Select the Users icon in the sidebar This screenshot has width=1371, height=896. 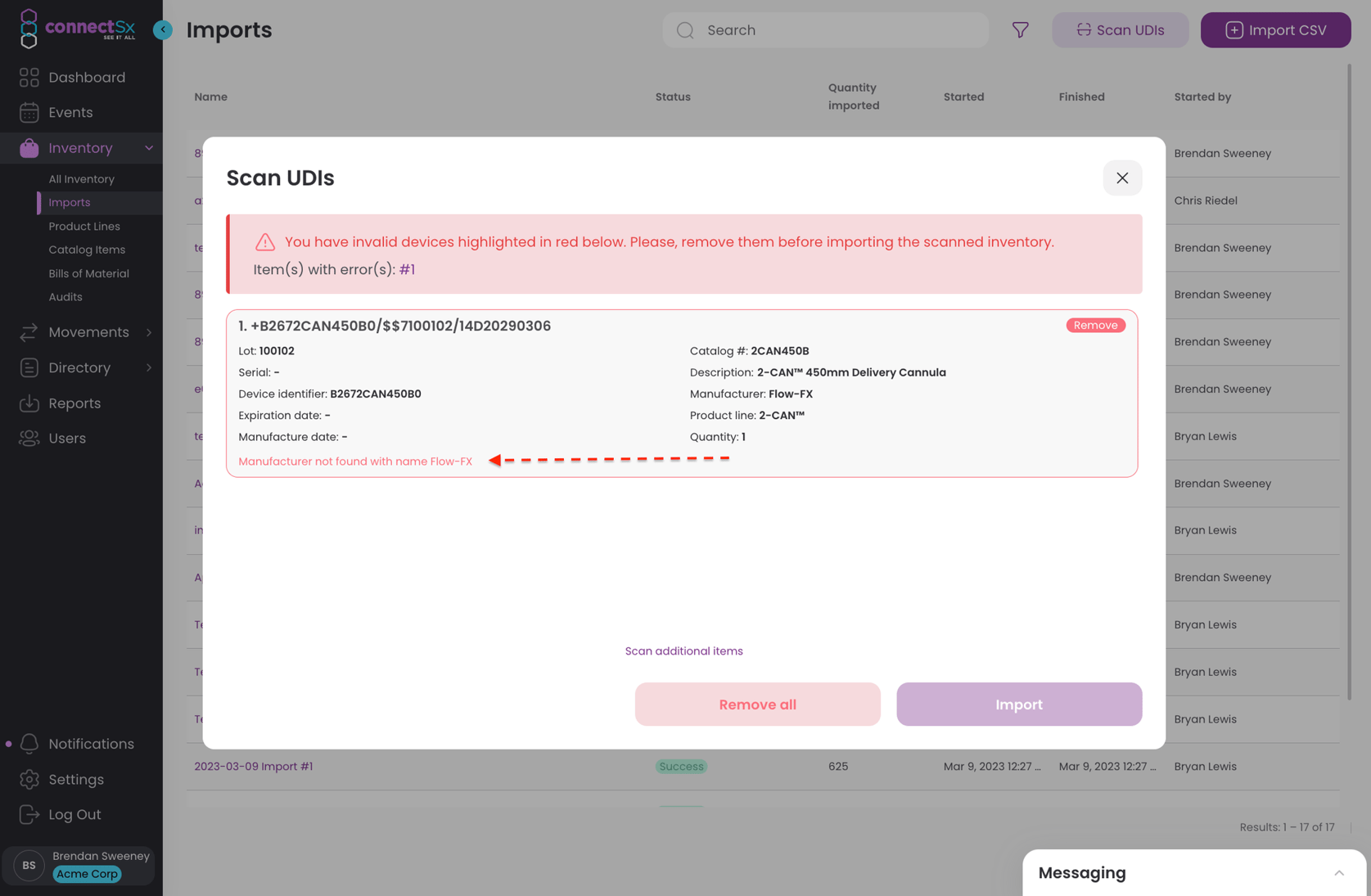(29, 438)
